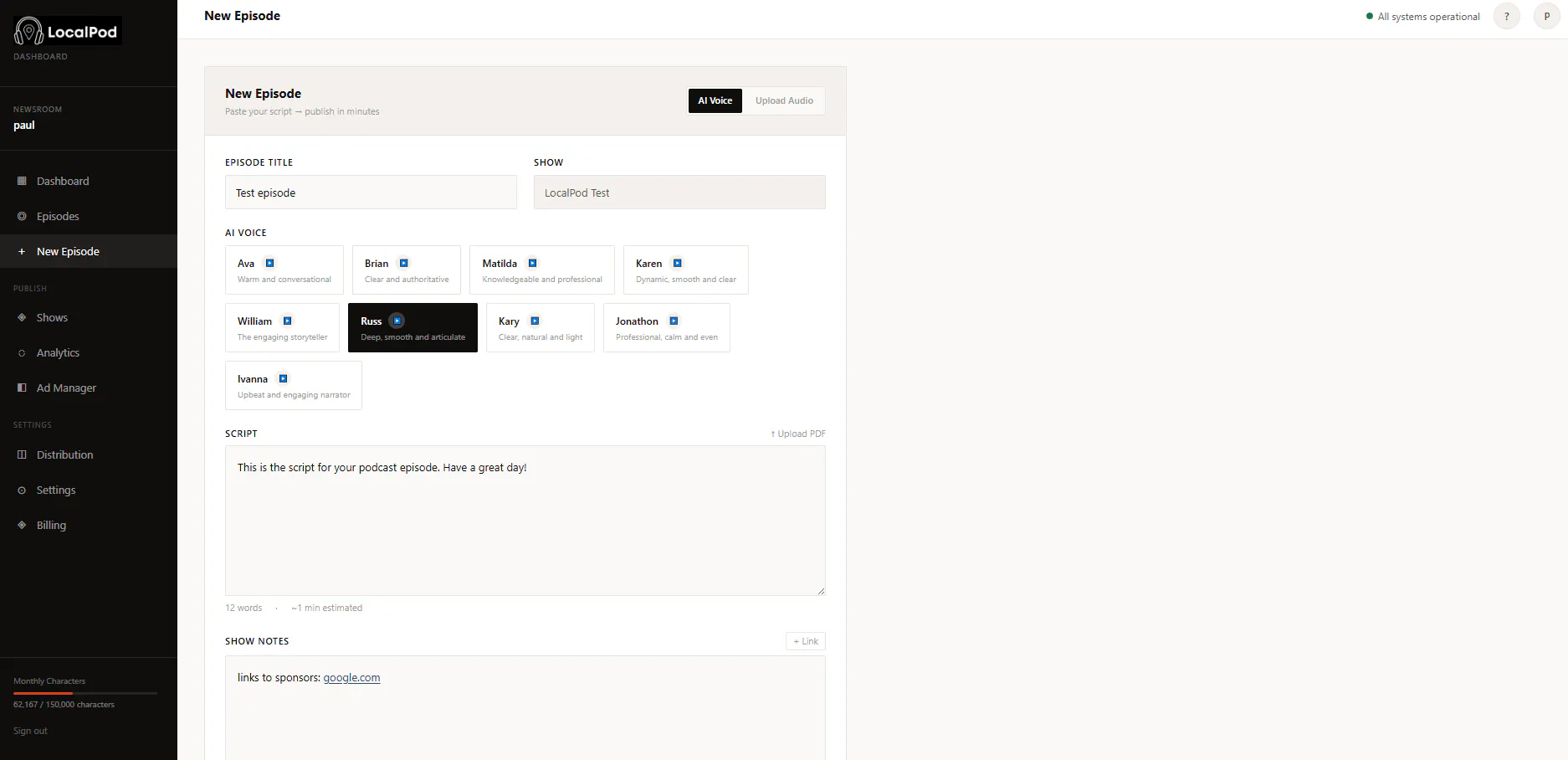
Task: Pick the Jonathon voice card
Action: click(x=667, y=327)
